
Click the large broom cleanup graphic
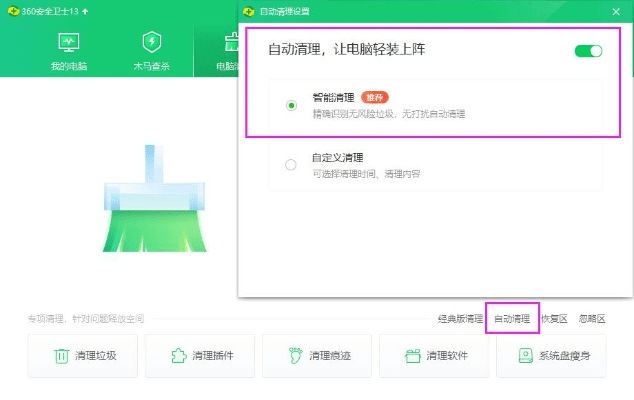click(154, 199)
